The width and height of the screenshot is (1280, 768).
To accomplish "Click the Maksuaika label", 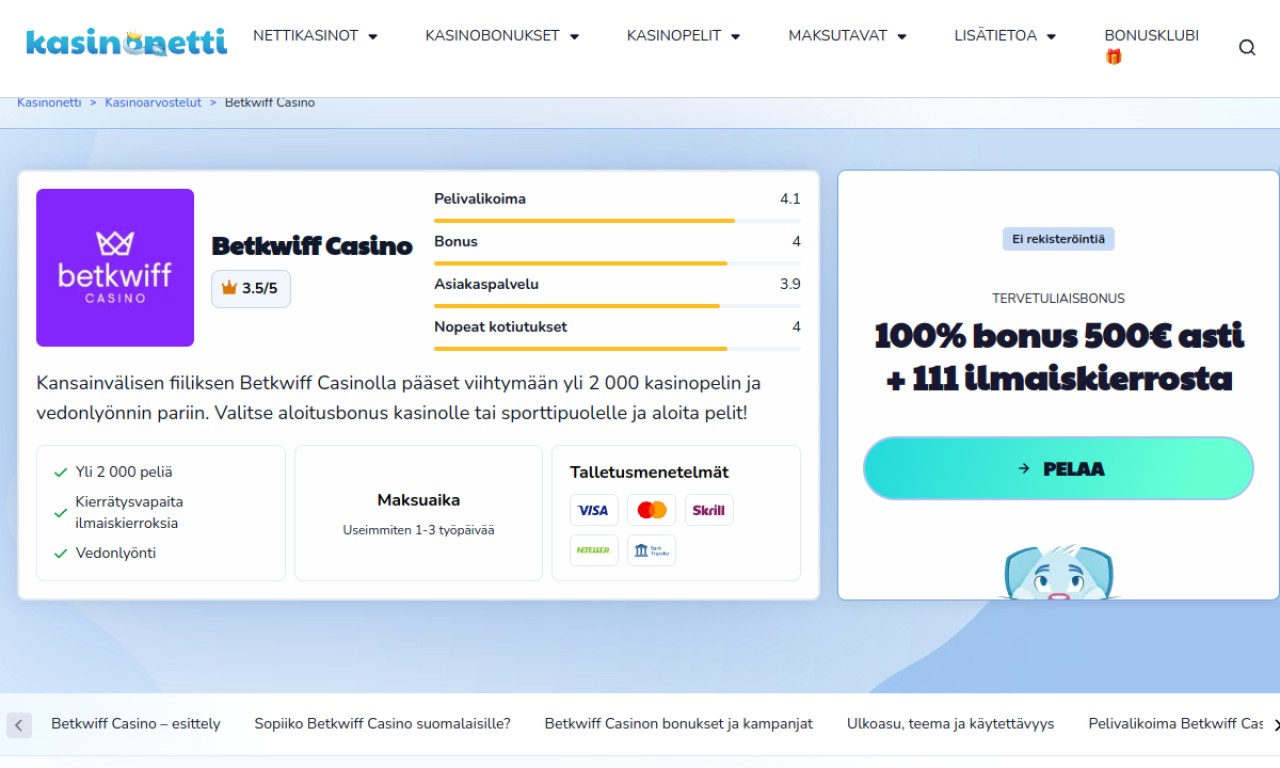I will (418, 500).
